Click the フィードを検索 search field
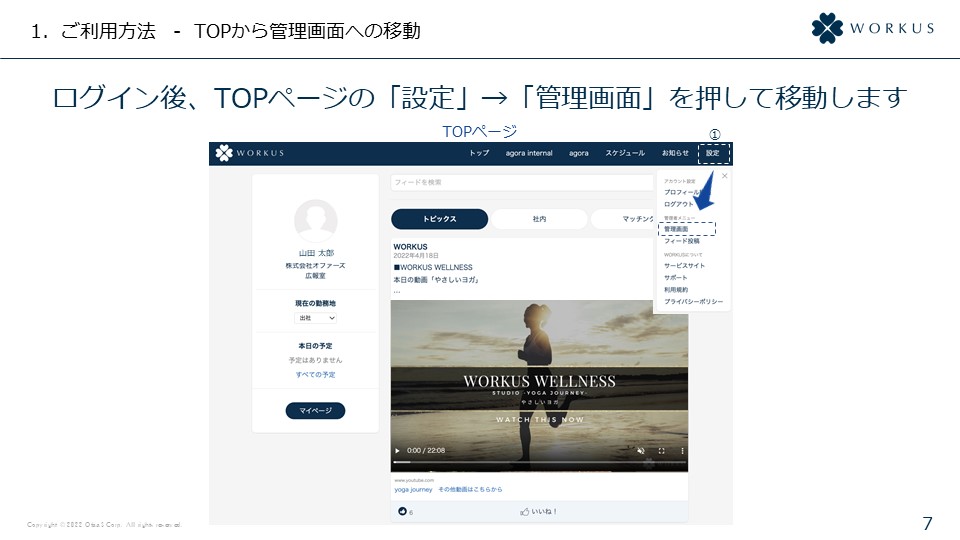This screenshot has height=540, width=960. [522, 182]
